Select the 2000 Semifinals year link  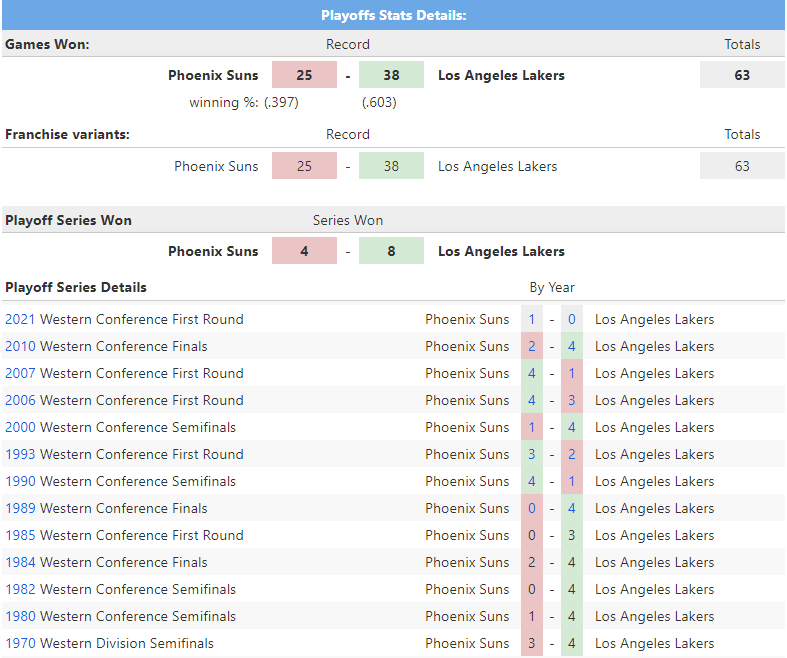pos(20,428)
